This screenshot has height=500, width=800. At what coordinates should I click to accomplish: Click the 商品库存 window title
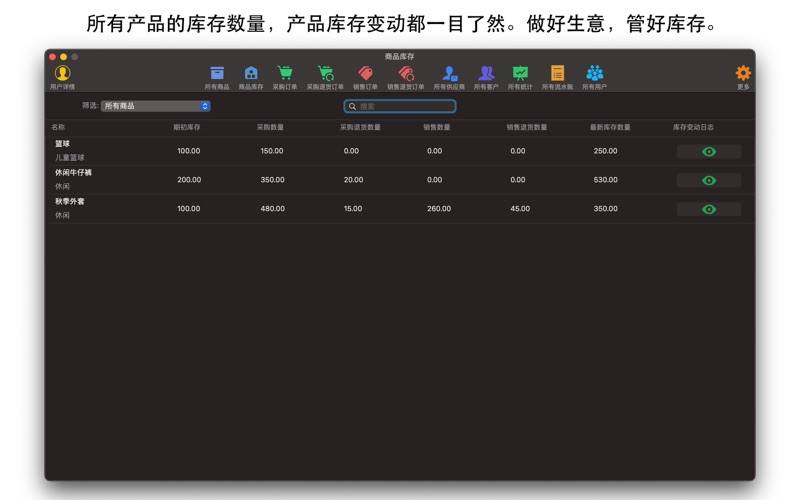[399, 56]
